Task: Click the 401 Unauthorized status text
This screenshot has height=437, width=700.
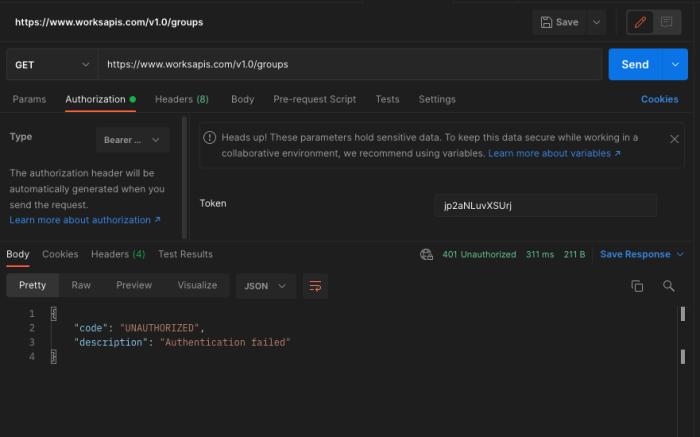Action: [479, 254]
